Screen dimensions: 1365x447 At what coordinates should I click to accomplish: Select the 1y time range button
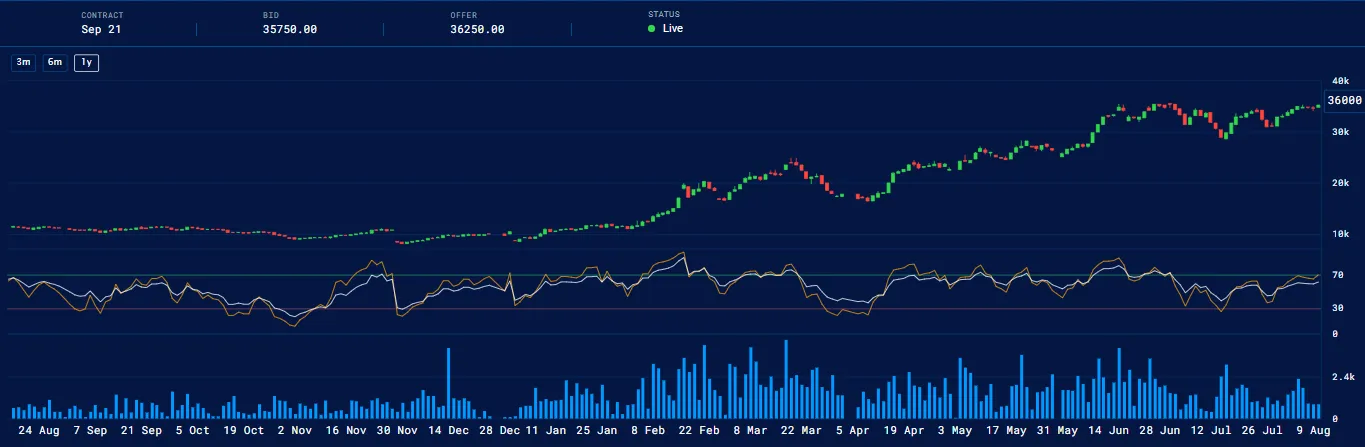click(x=87, y=63)
